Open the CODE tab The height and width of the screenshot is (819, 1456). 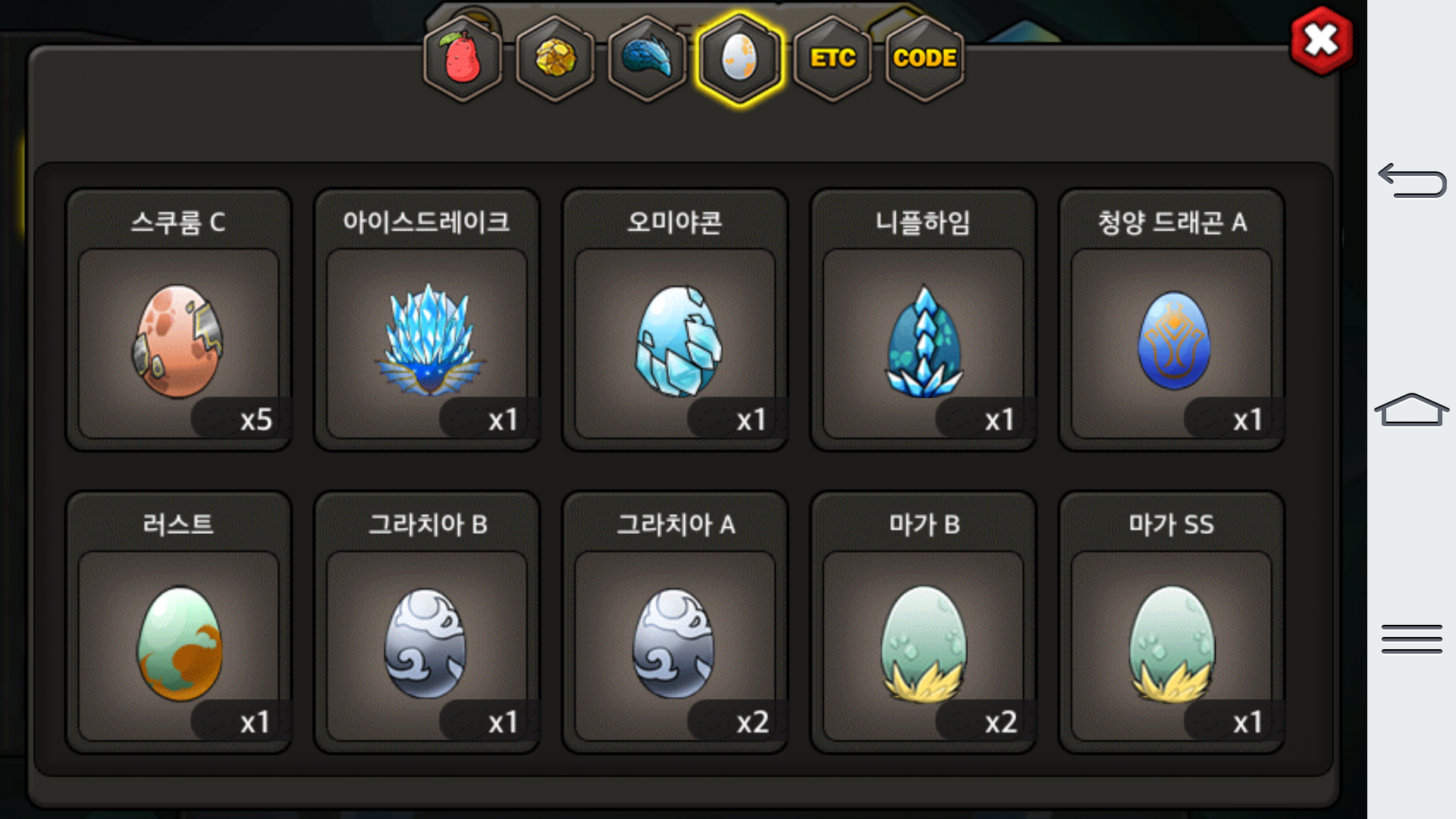click(x=924, y=58)
